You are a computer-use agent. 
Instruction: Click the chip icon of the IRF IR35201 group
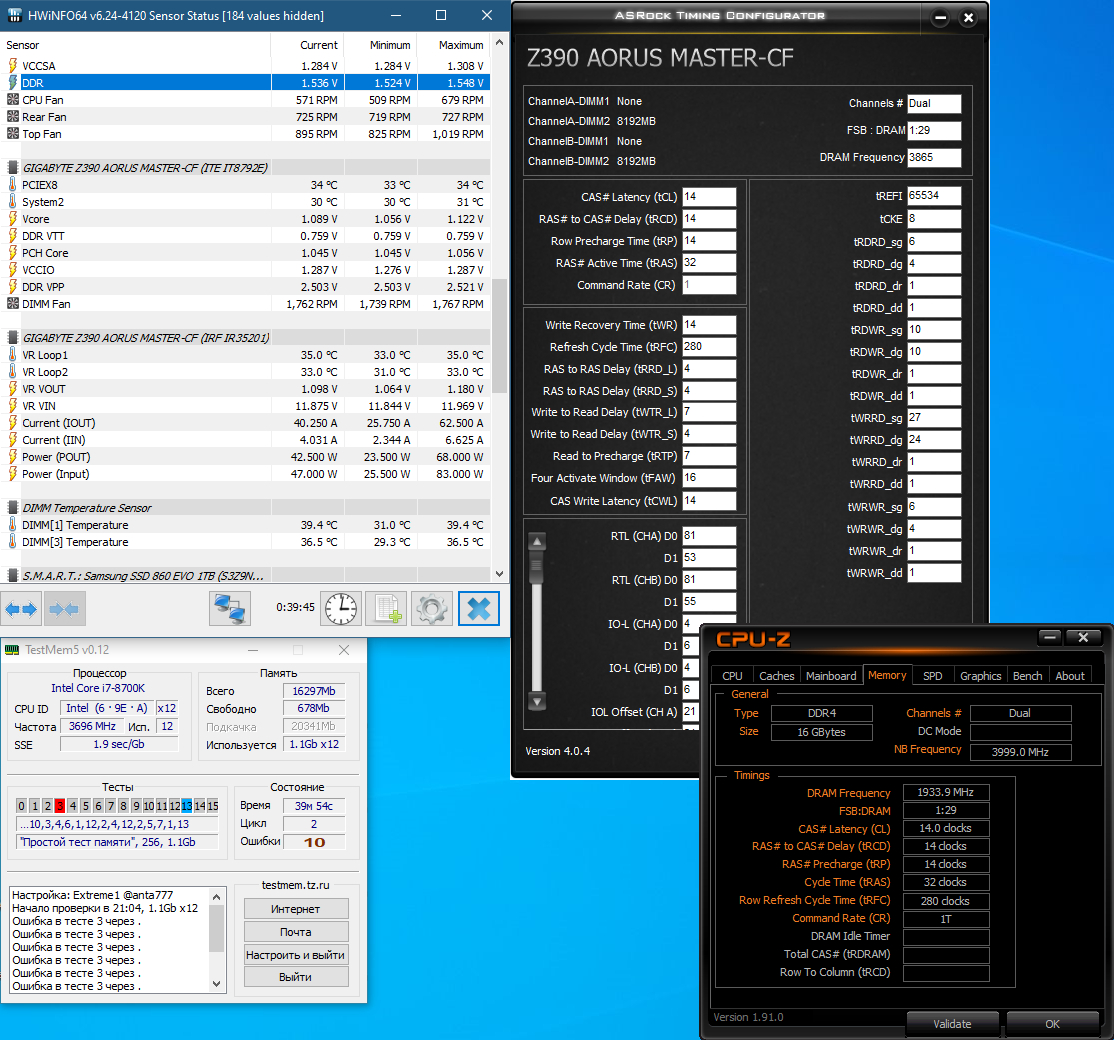click(x=12, y=337)
